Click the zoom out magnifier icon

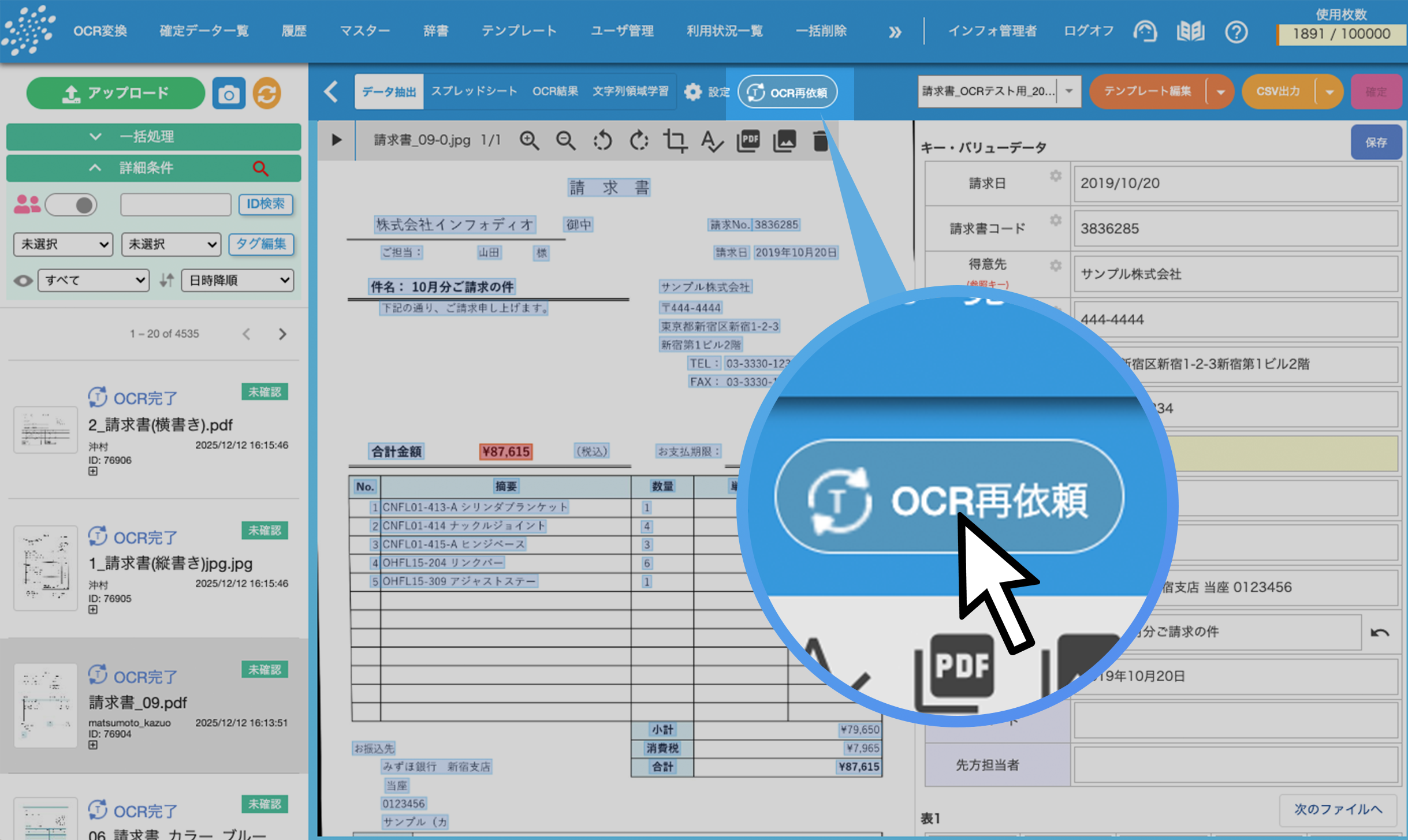[x=565, y=140]
